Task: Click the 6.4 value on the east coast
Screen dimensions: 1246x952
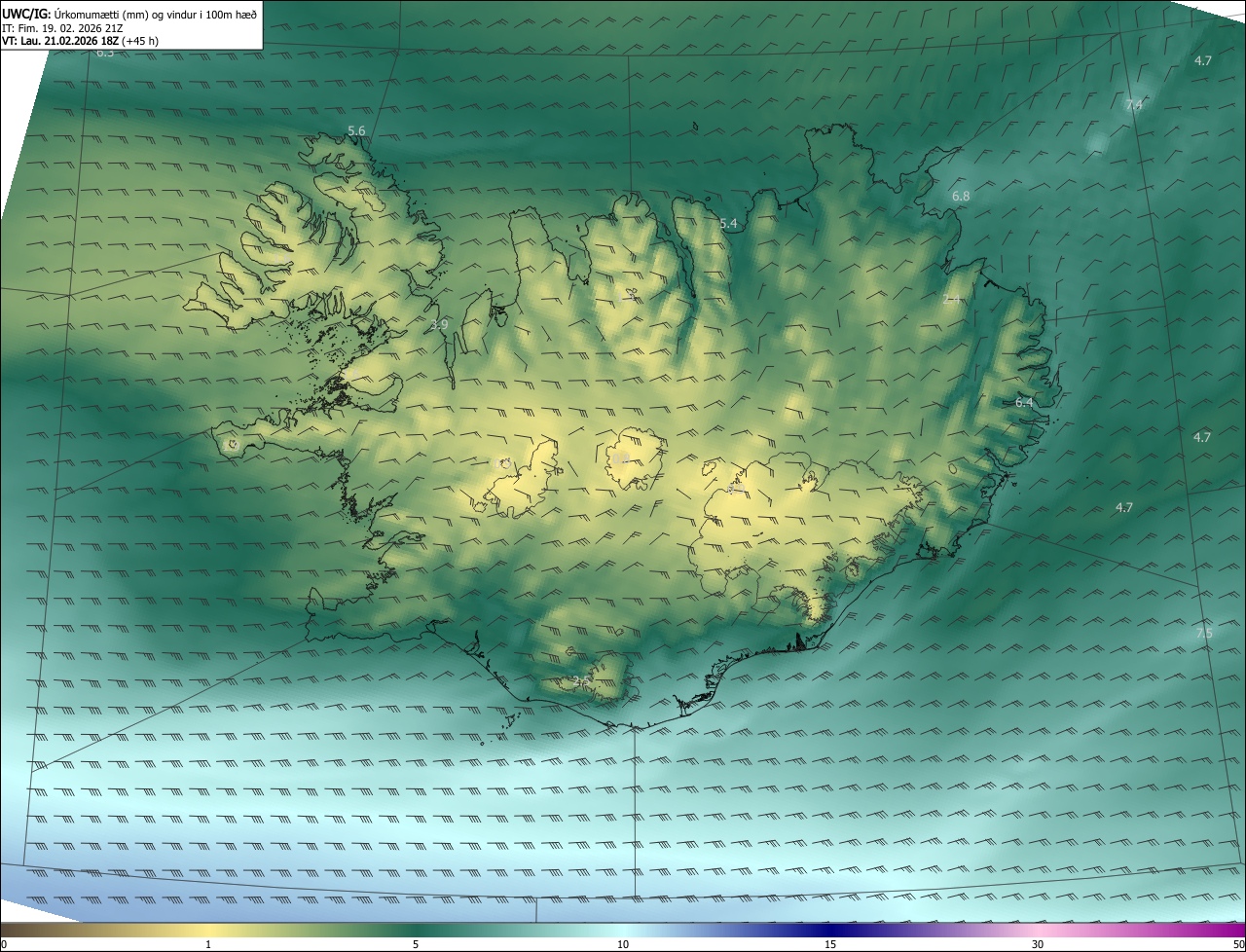Action: click(x=1024, y=401)
